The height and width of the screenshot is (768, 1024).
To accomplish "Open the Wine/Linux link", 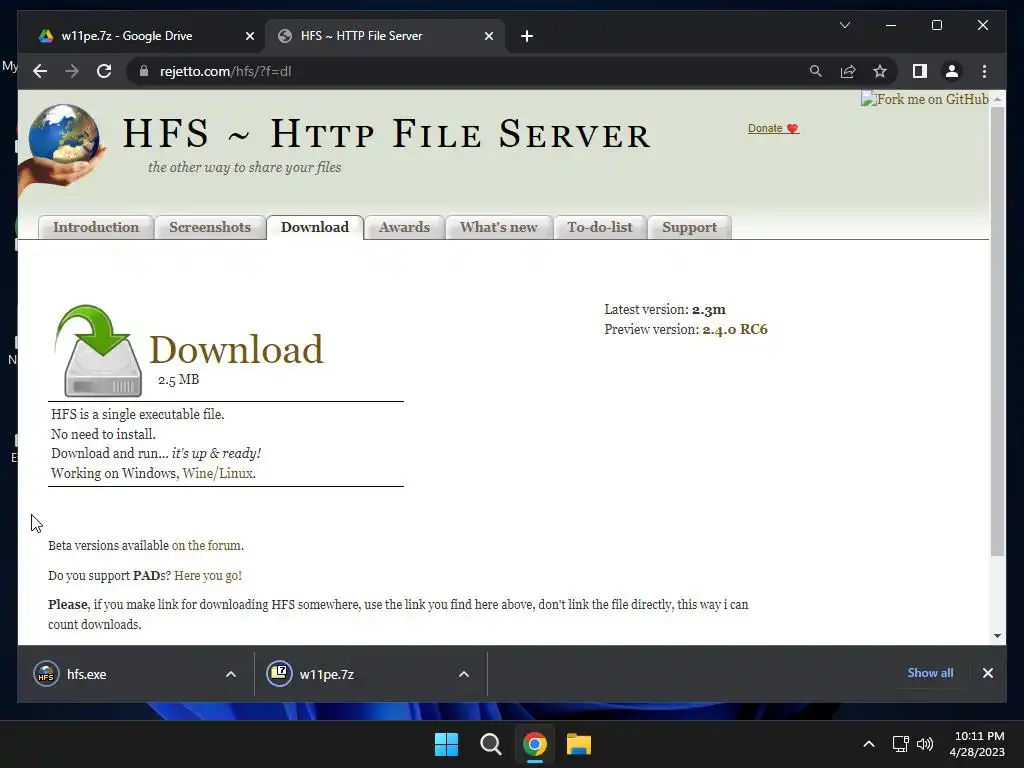I will tap(217, 473).
